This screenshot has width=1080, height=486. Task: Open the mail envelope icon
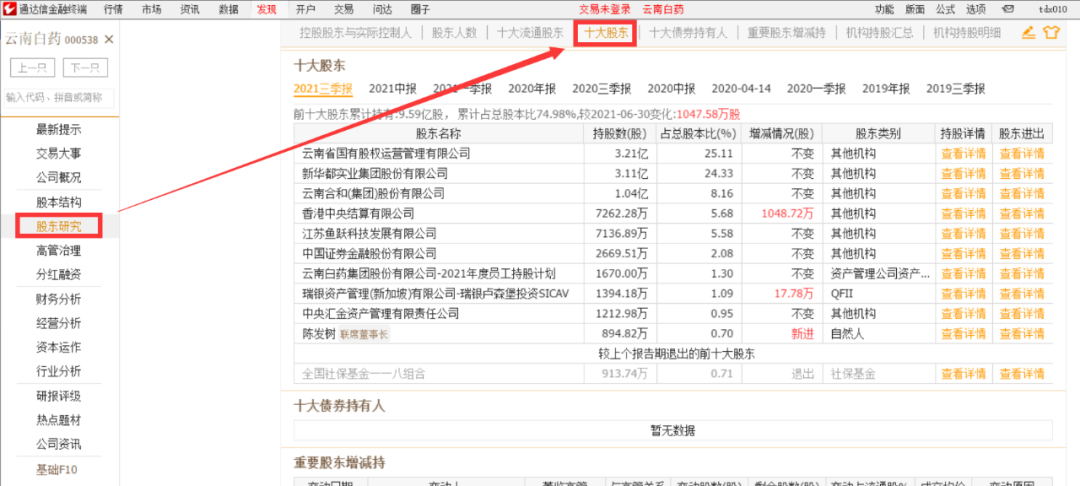click(1008, 9)
